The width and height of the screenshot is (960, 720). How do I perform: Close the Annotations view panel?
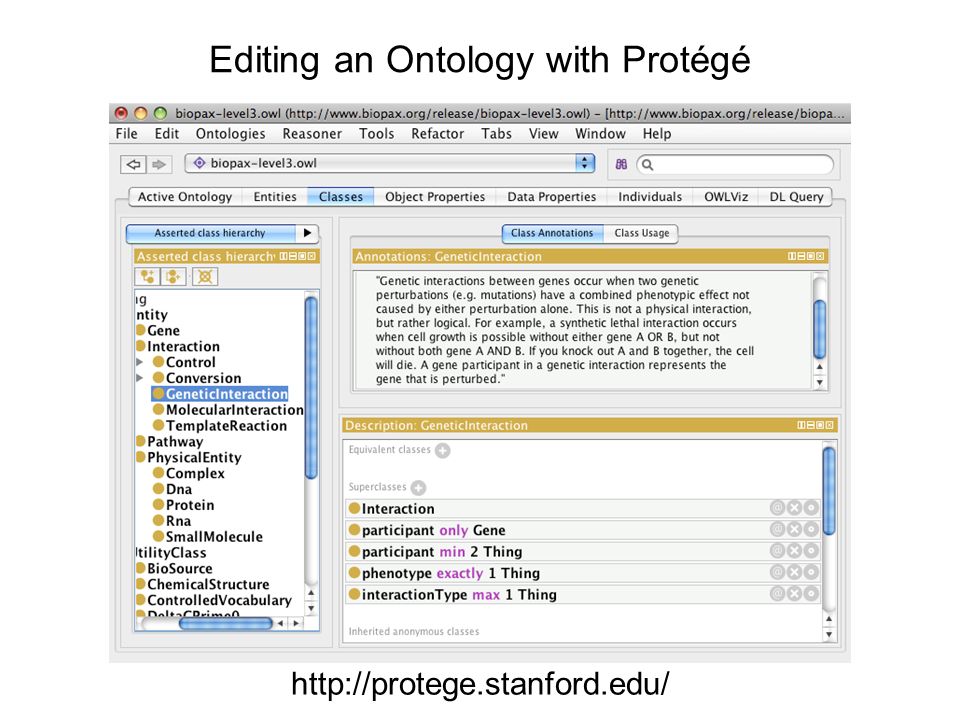820,256
